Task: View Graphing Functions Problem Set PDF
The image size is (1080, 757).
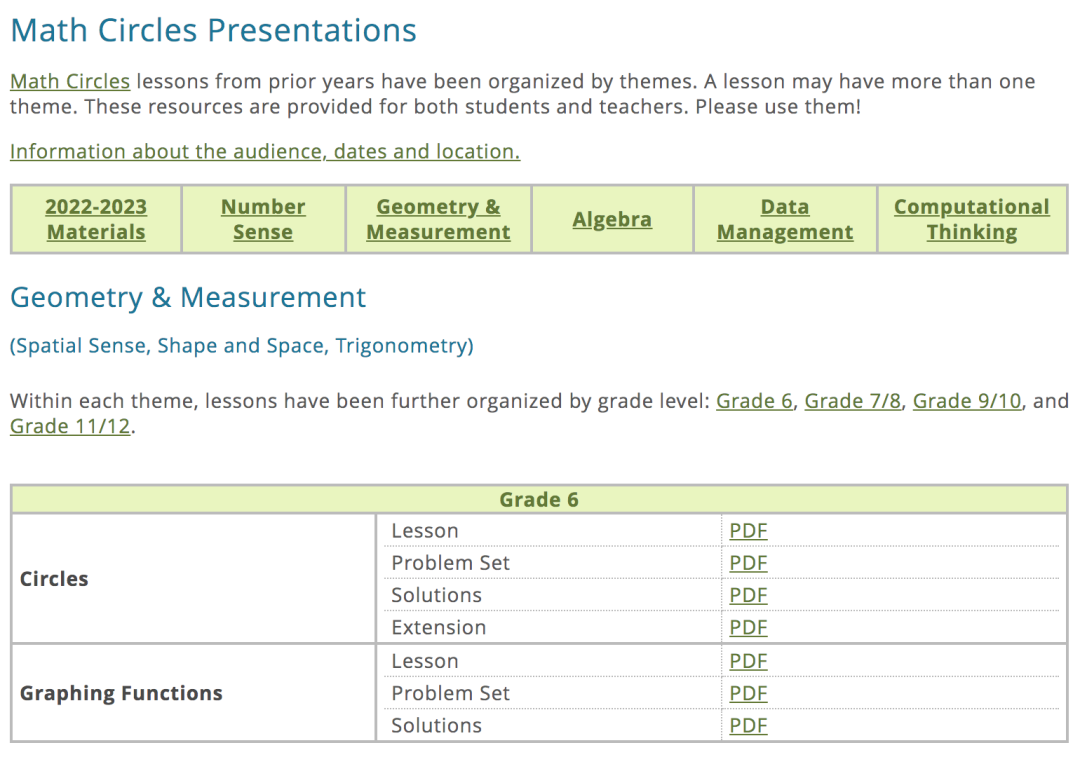Action: 748,693
